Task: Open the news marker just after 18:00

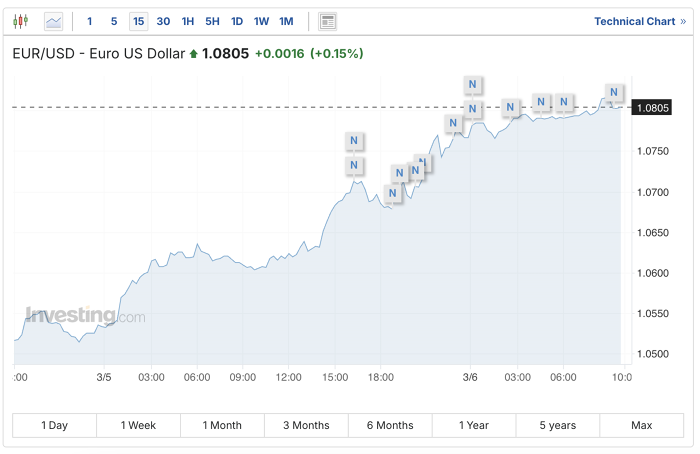Action: pos(392,193)
